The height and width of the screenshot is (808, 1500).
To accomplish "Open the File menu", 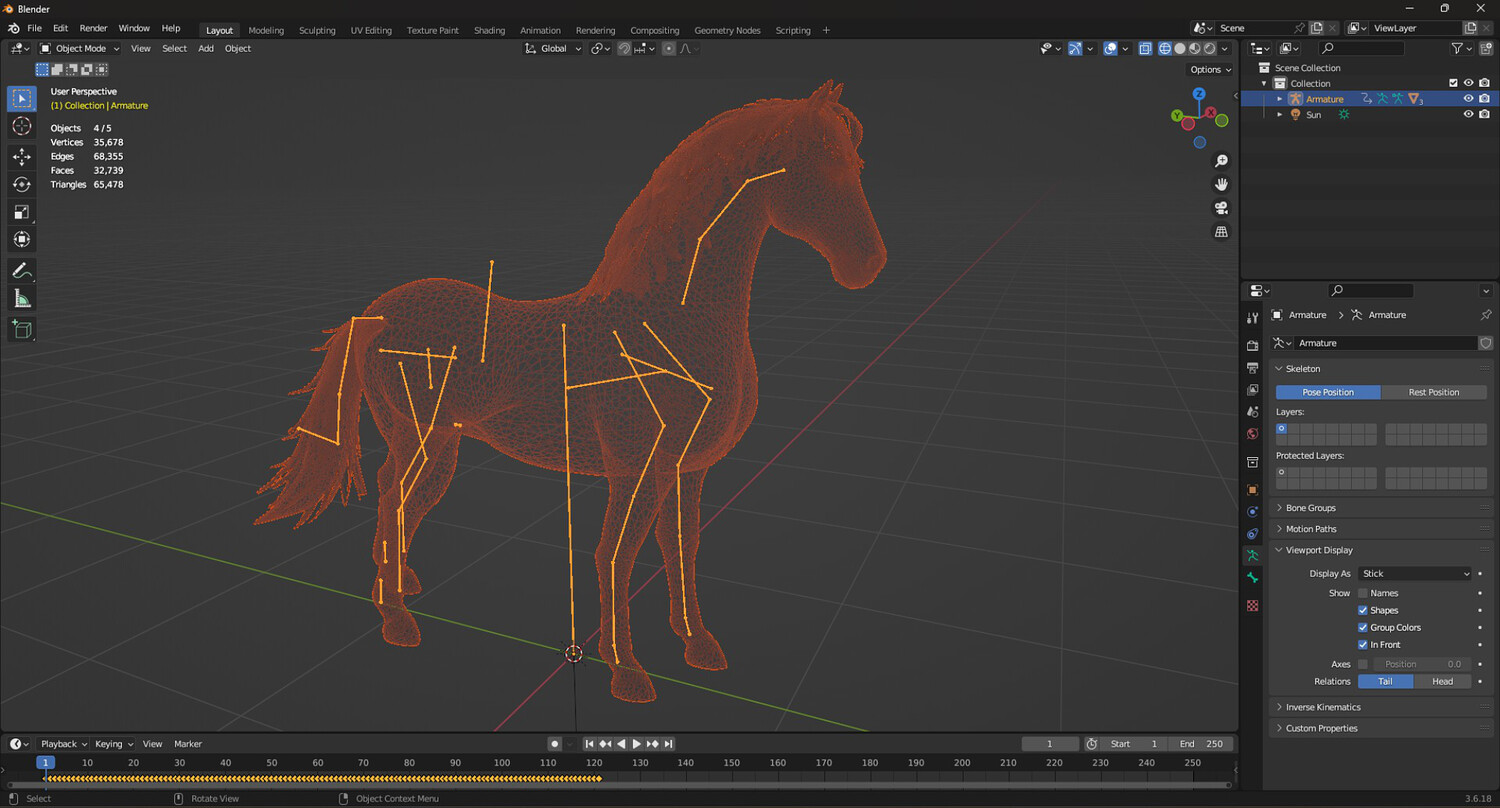I will pos(34,28).
